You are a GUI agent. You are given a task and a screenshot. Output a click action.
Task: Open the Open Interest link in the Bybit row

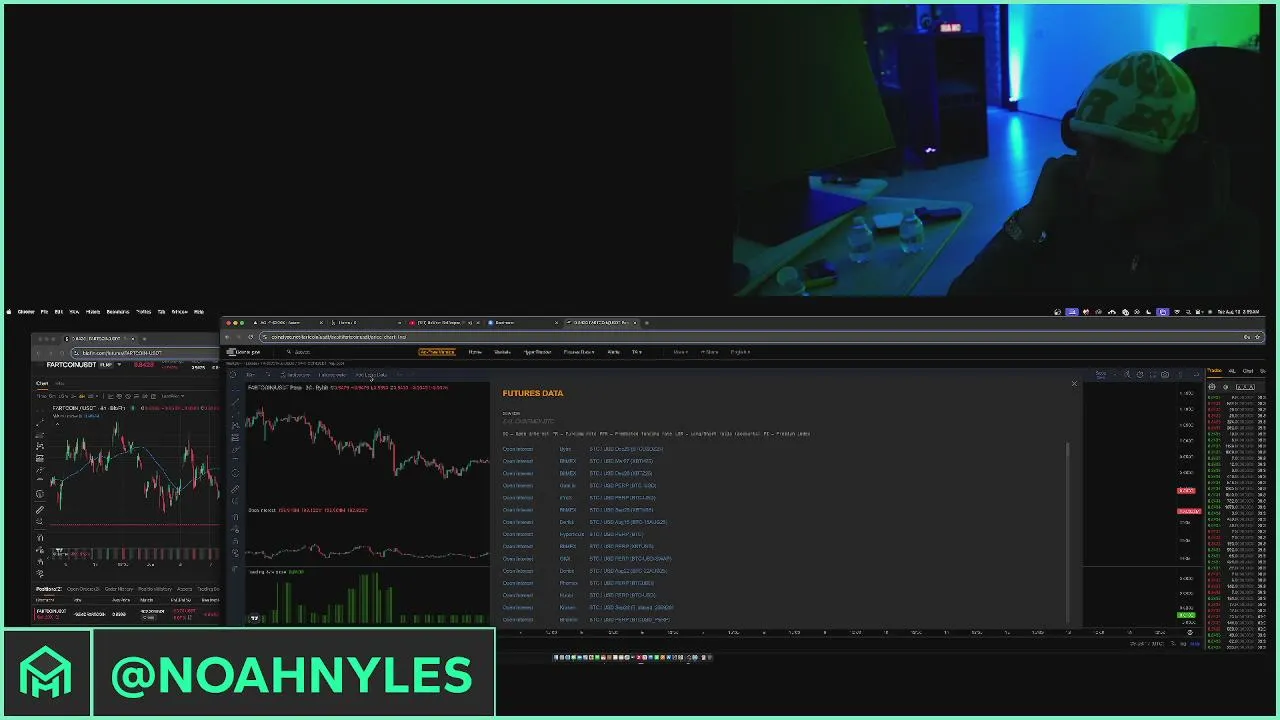(x=518, y=449)
